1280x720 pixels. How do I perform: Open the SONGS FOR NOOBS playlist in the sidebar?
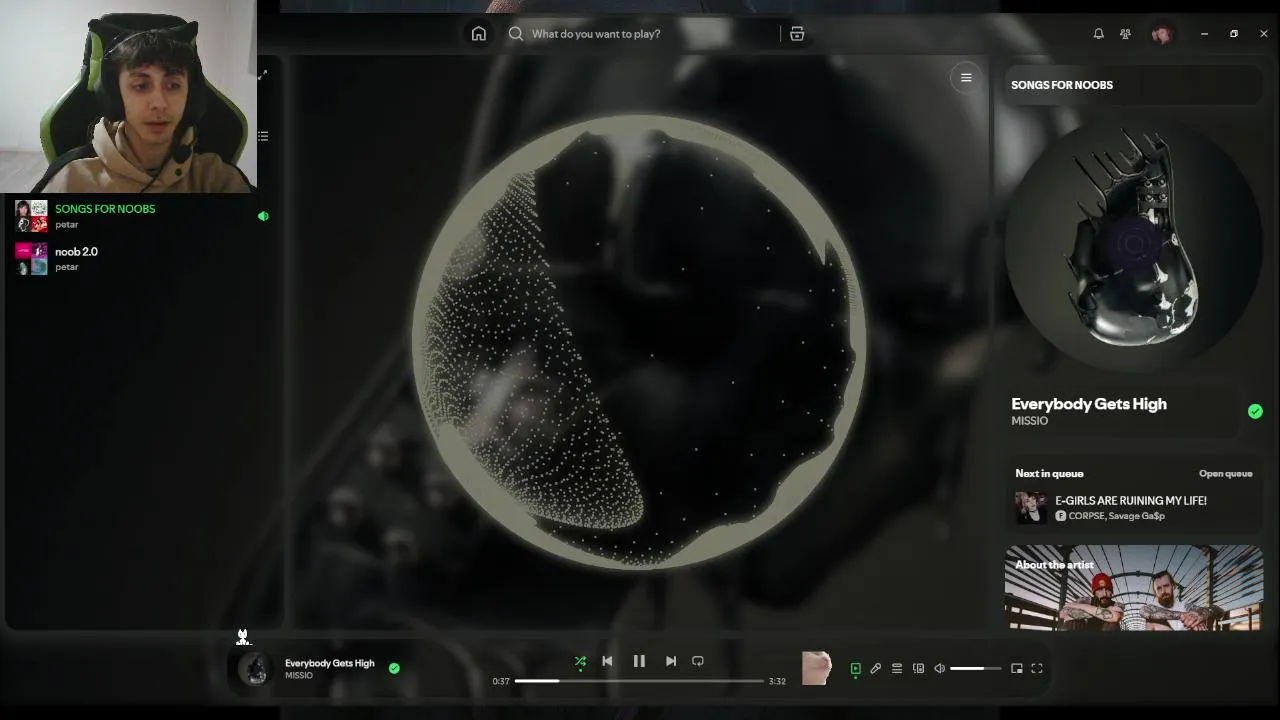tap(140, 216)
